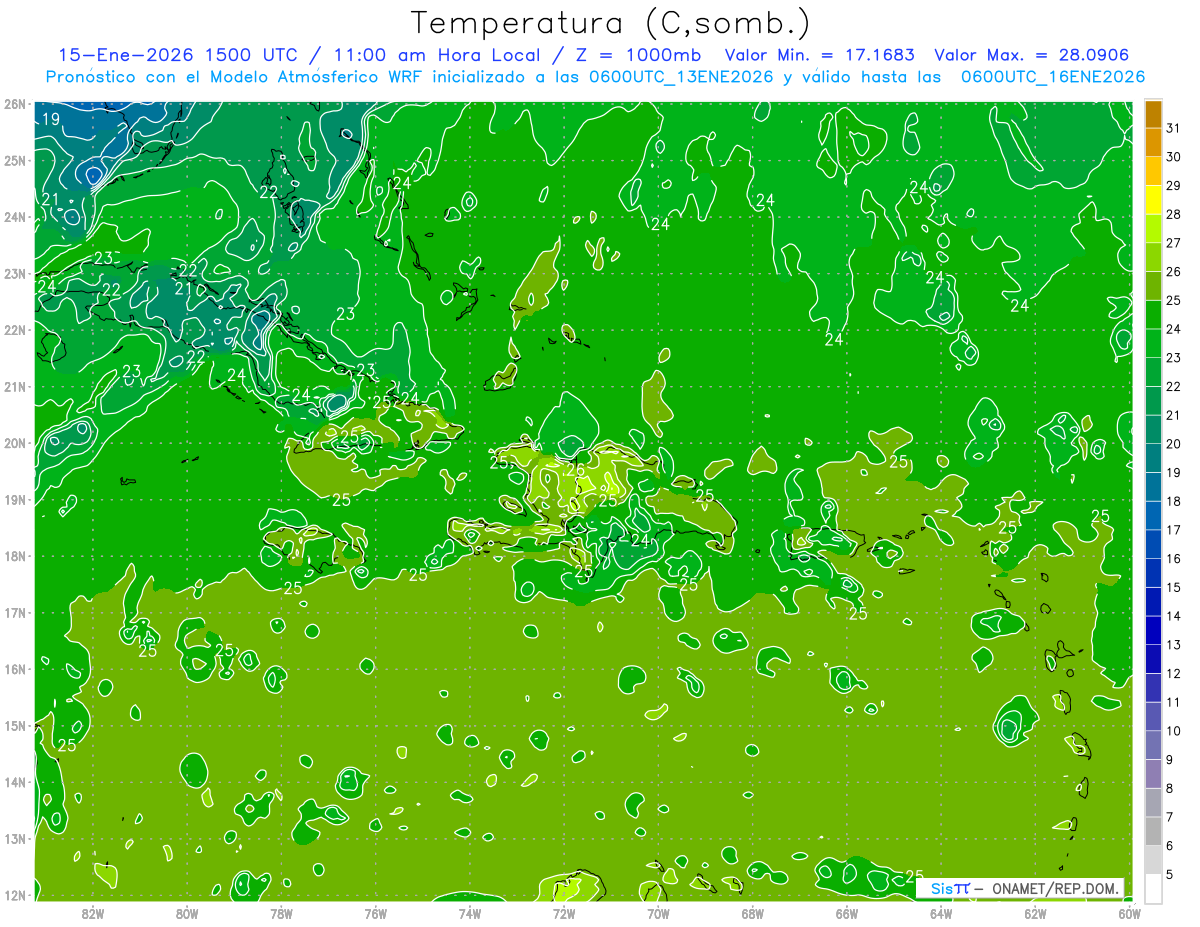The image size is (1200, 927).
Task: Click the '62W' longitude axis label
Action: point(1035,913)
